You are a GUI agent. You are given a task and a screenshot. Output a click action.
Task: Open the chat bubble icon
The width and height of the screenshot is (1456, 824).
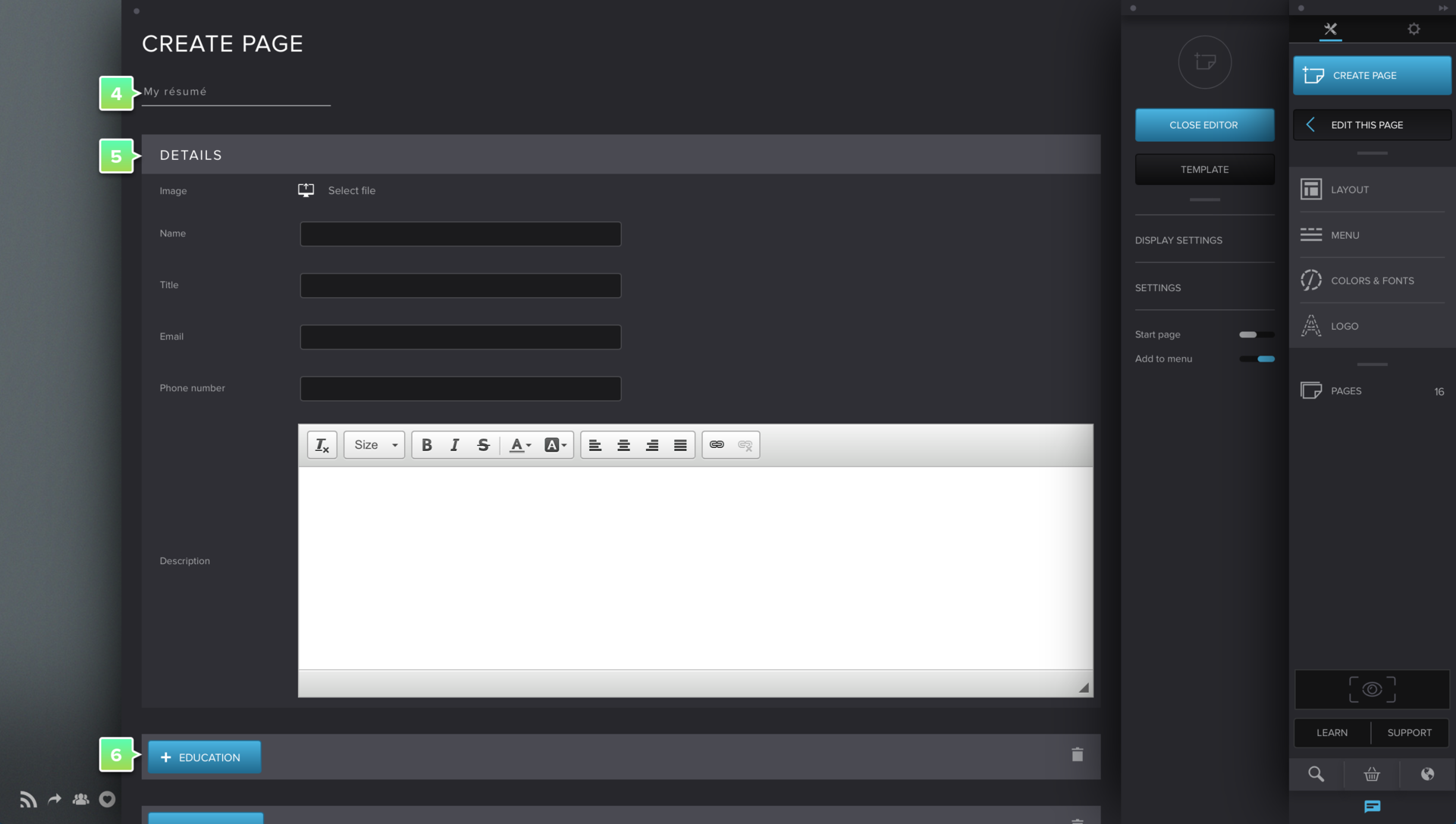pyautogui.click(x=1372, y=807)
